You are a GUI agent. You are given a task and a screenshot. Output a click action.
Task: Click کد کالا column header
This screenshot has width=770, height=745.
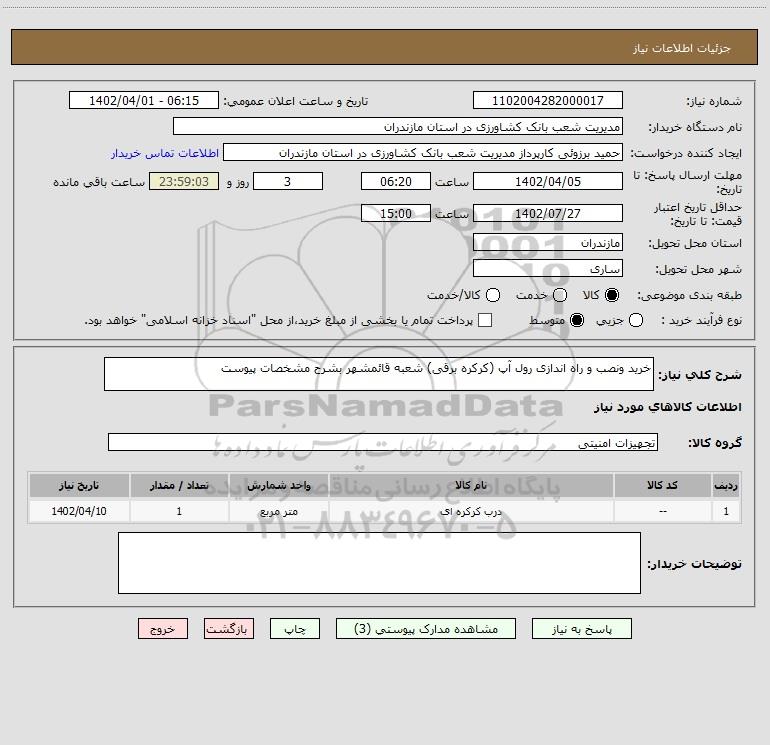click(662, 485)
